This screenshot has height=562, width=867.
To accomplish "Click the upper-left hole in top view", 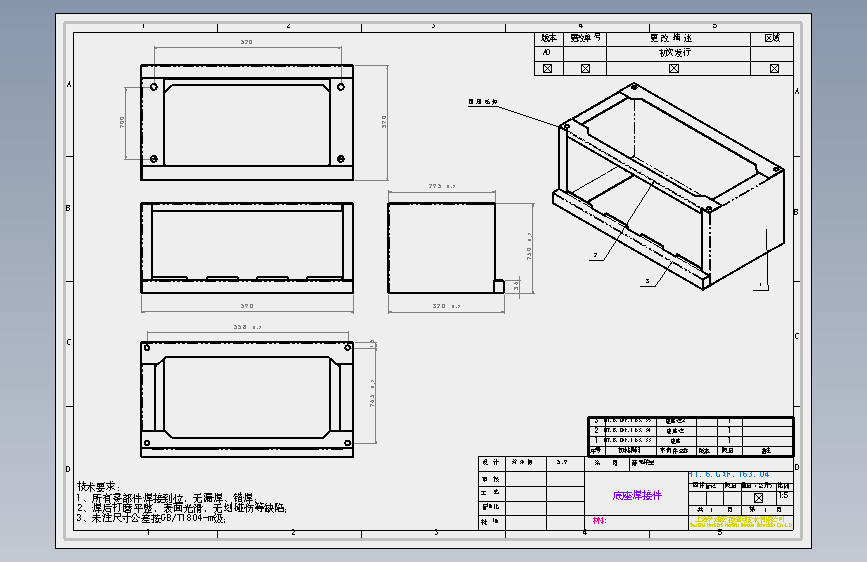I will click(x=154, y=87).
